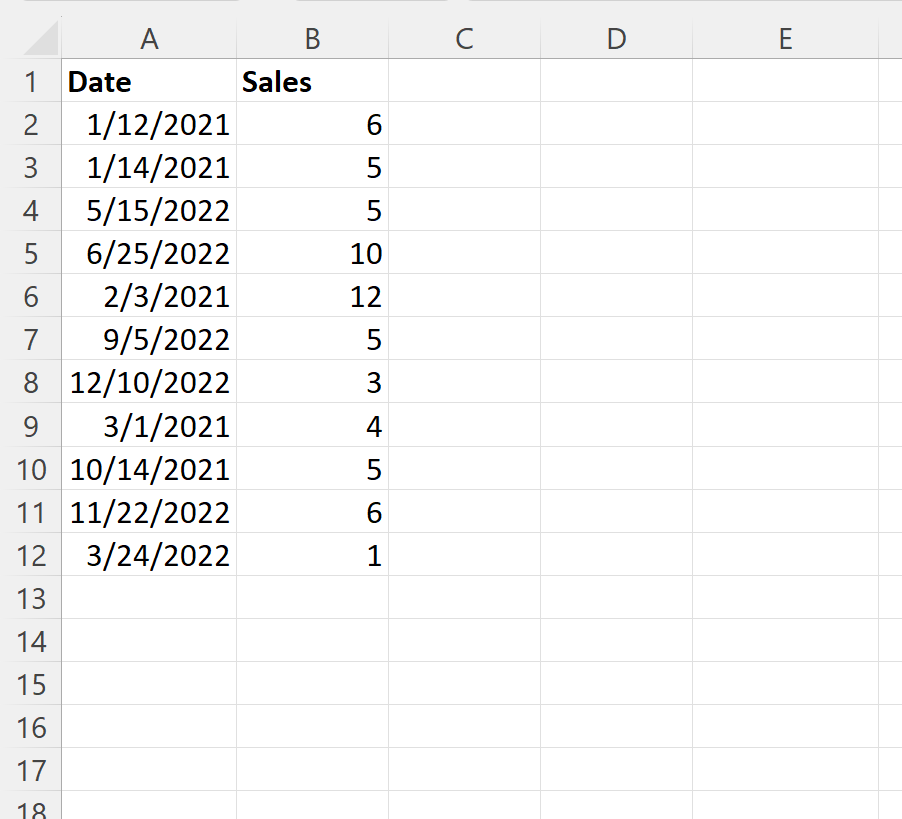Select the cell containing 1/12/2021
902x819 pixels.
(x=149, y=124)
